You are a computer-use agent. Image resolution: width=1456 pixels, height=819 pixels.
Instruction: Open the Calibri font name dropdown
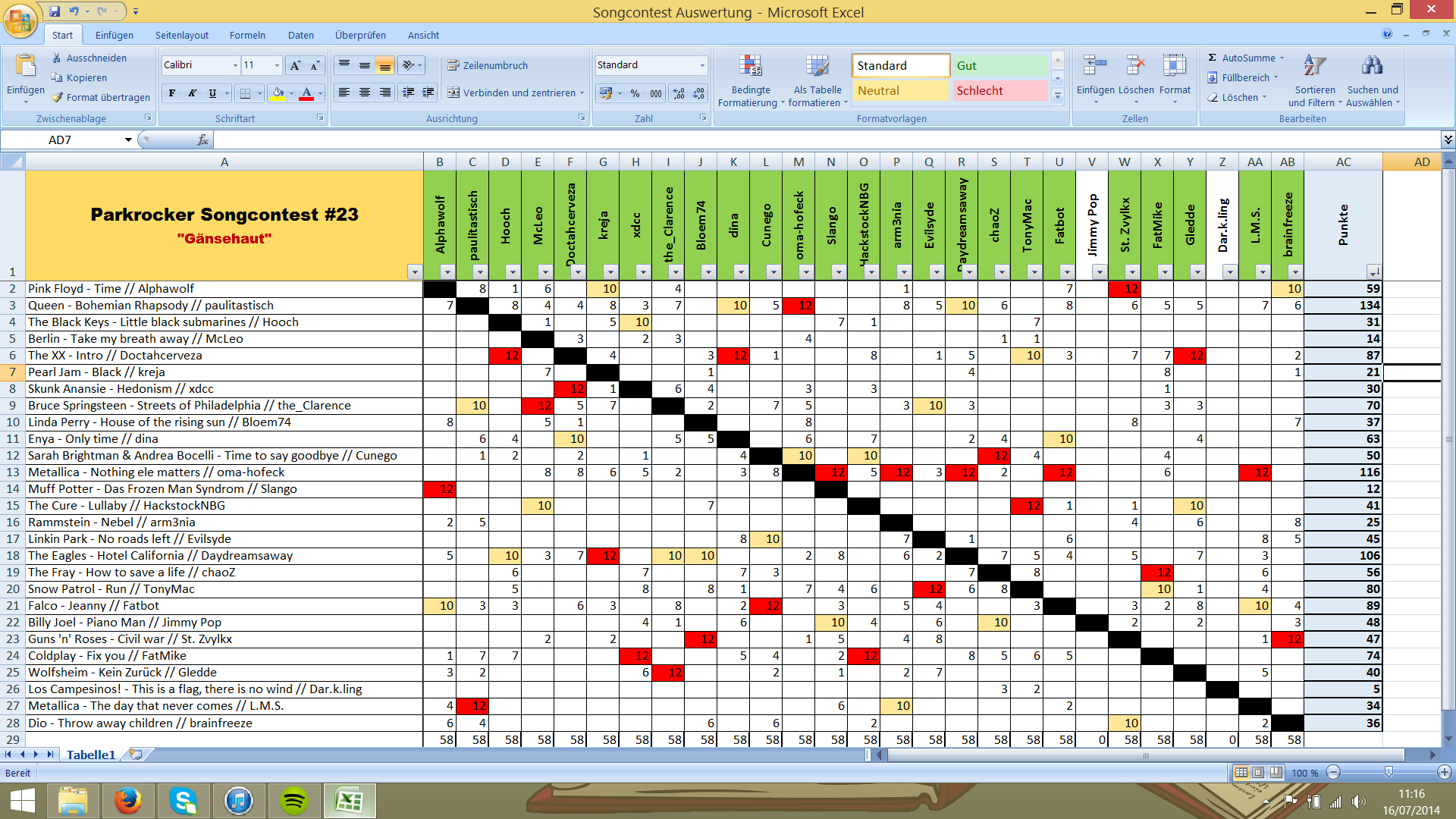coord(234,65)
